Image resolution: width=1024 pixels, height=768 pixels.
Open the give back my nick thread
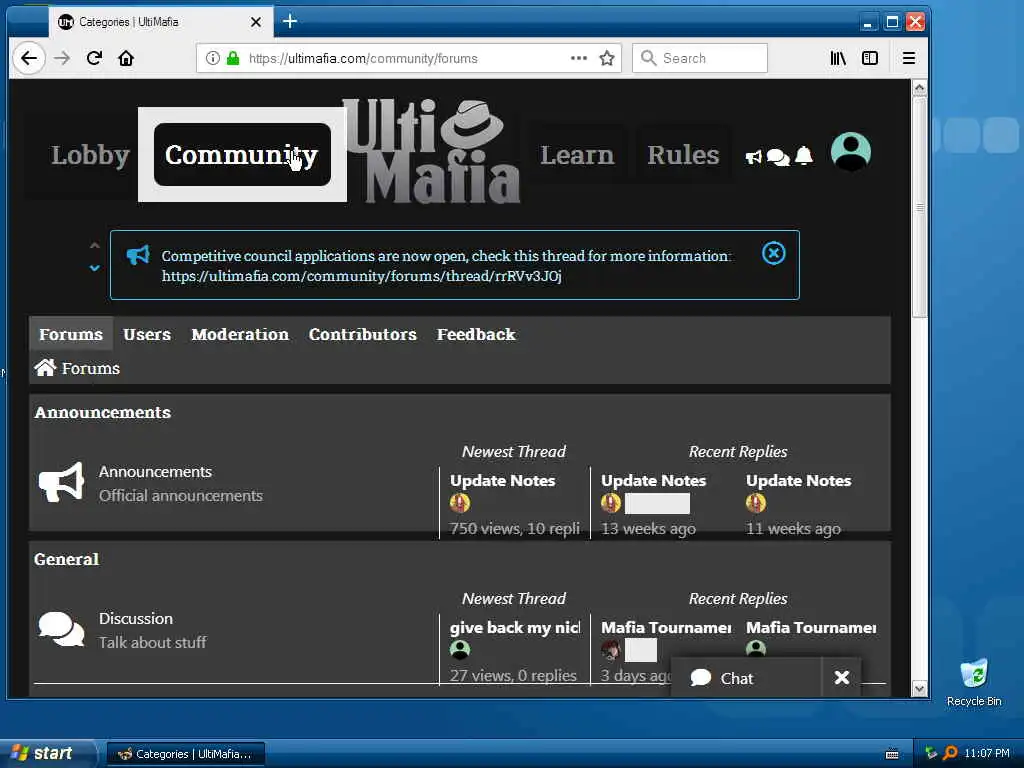pos(515,628)
